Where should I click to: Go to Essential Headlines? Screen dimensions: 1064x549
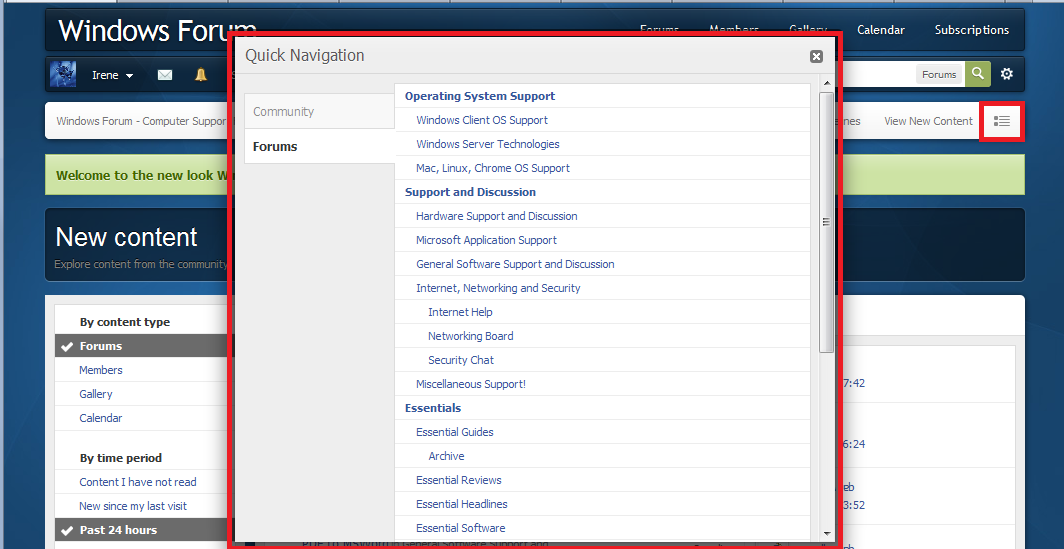pyautogui.click(x=461, y=504)
